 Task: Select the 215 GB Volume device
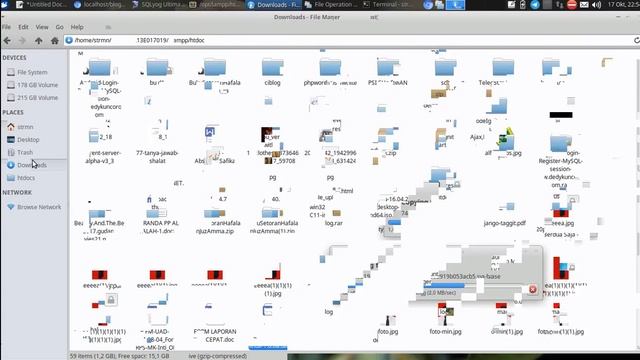coord(32,98)
